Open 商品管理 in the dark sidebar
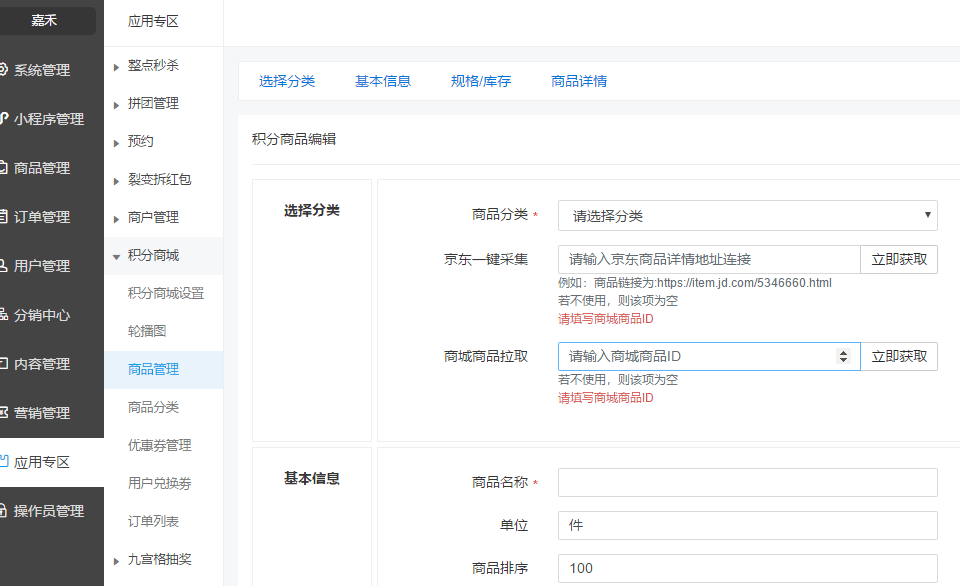 [x=42, y=168]
